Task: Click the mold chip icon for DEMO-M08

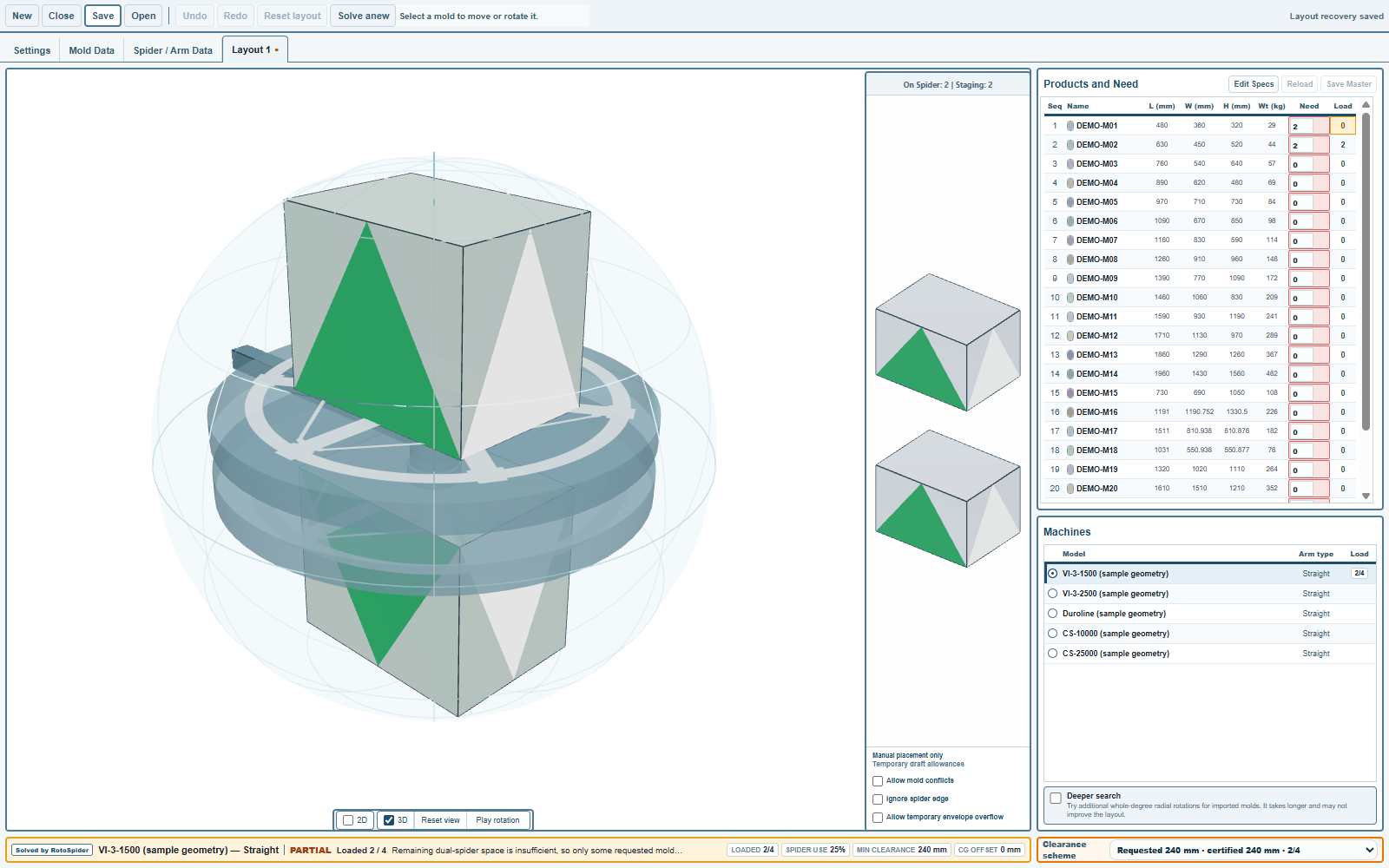Action: (x=1070, y=260)
